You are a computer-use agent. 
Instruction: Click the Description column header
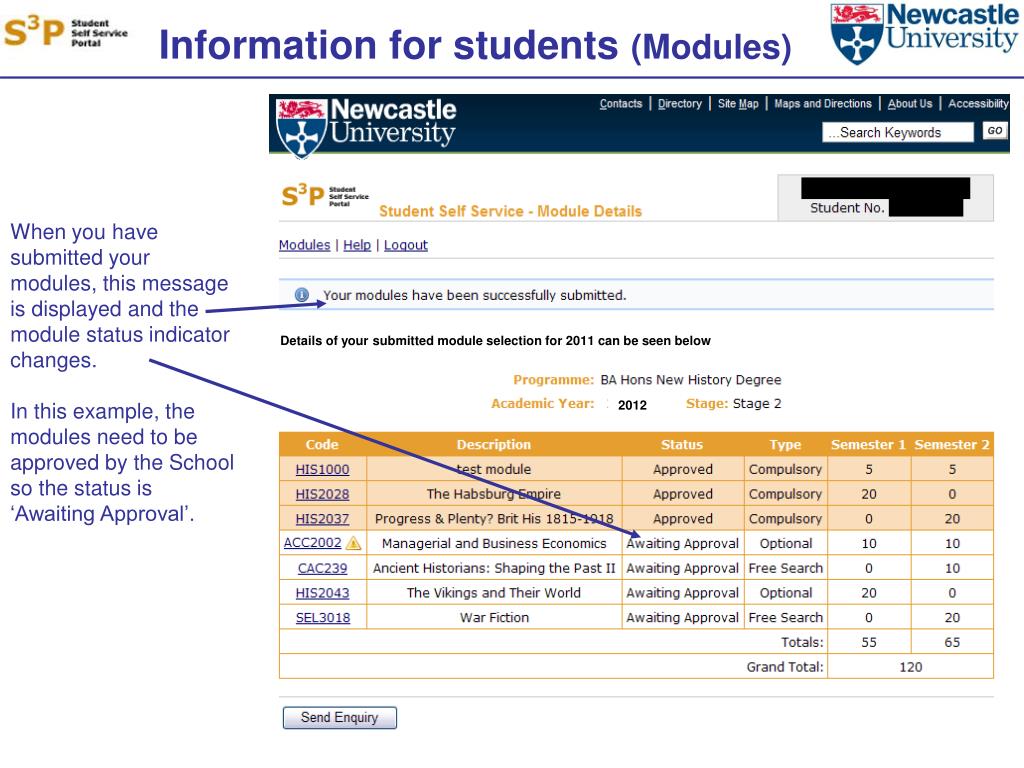(x=494, y=444)
